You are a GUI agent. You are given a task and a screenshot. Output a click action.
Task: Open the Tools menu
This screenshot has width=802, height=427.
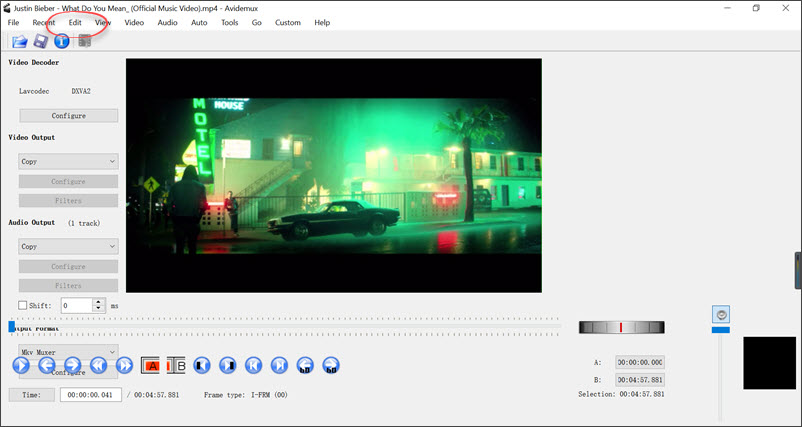(230, 23)
